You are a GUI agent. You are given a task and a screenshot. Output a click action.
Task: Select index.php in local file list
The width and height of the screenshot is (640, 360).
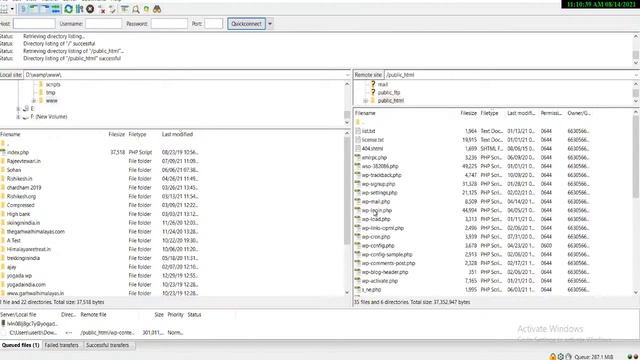(x=18, y=152)
